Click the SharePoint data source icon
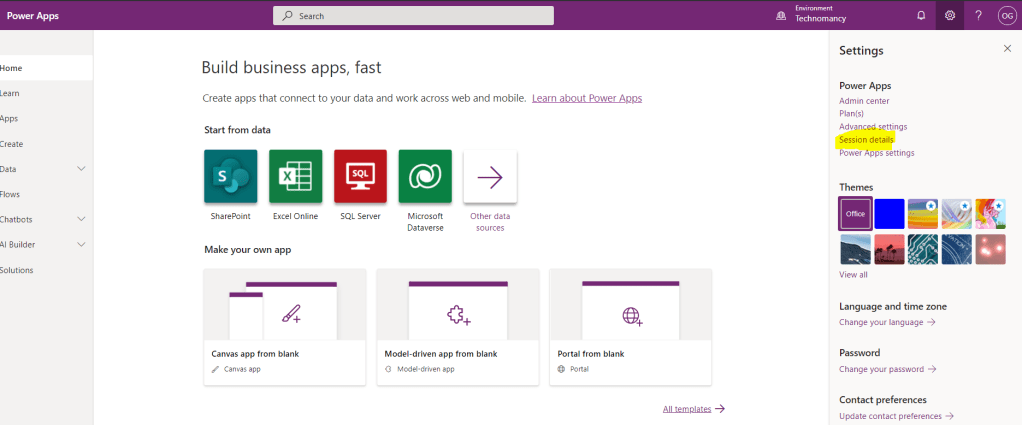The height and width of the screenshot is (425, 1022). [x=230, y=177]
